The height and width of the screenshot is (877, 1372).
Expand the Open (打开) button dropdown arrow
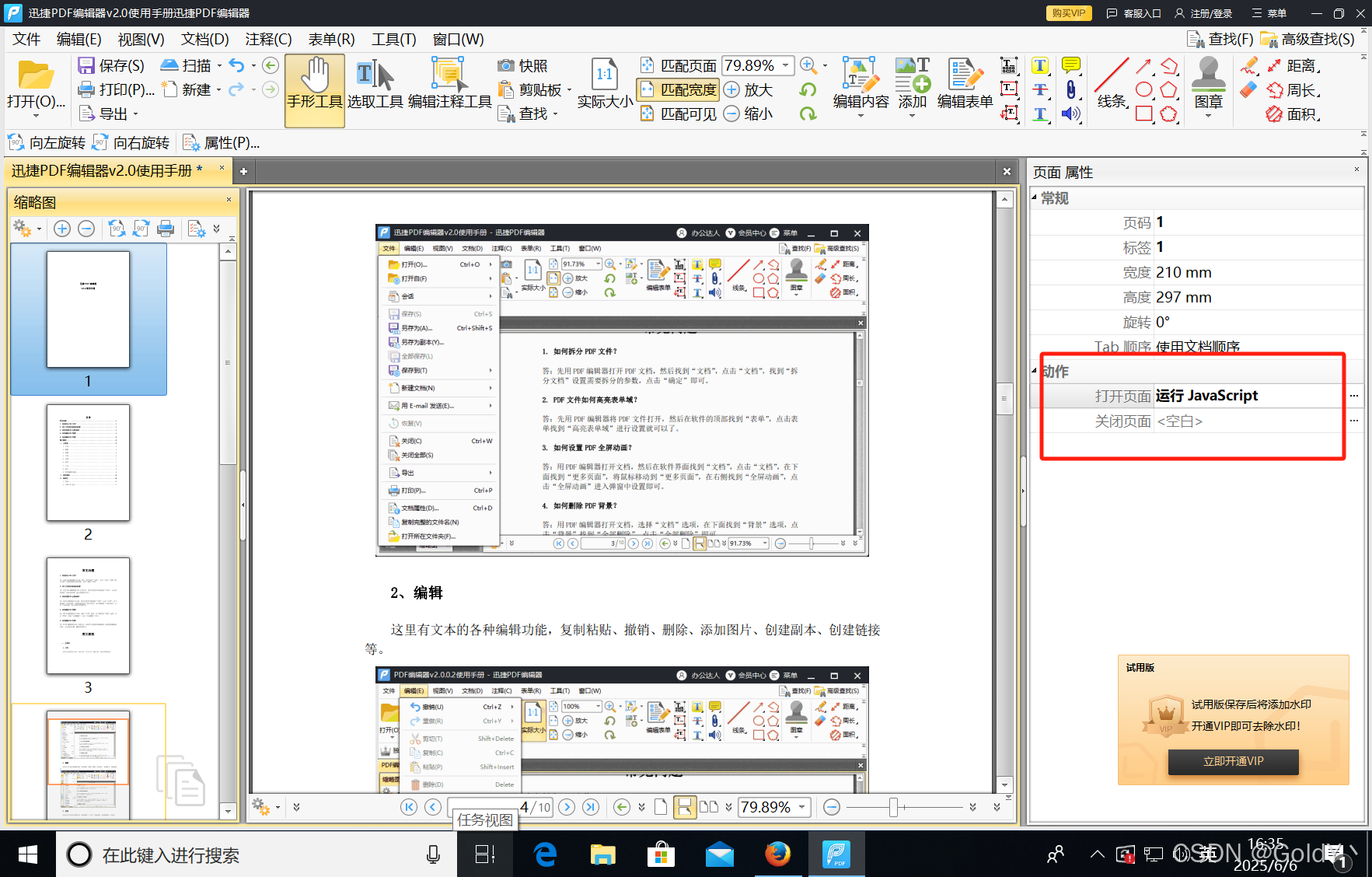[x=36, y=116]
